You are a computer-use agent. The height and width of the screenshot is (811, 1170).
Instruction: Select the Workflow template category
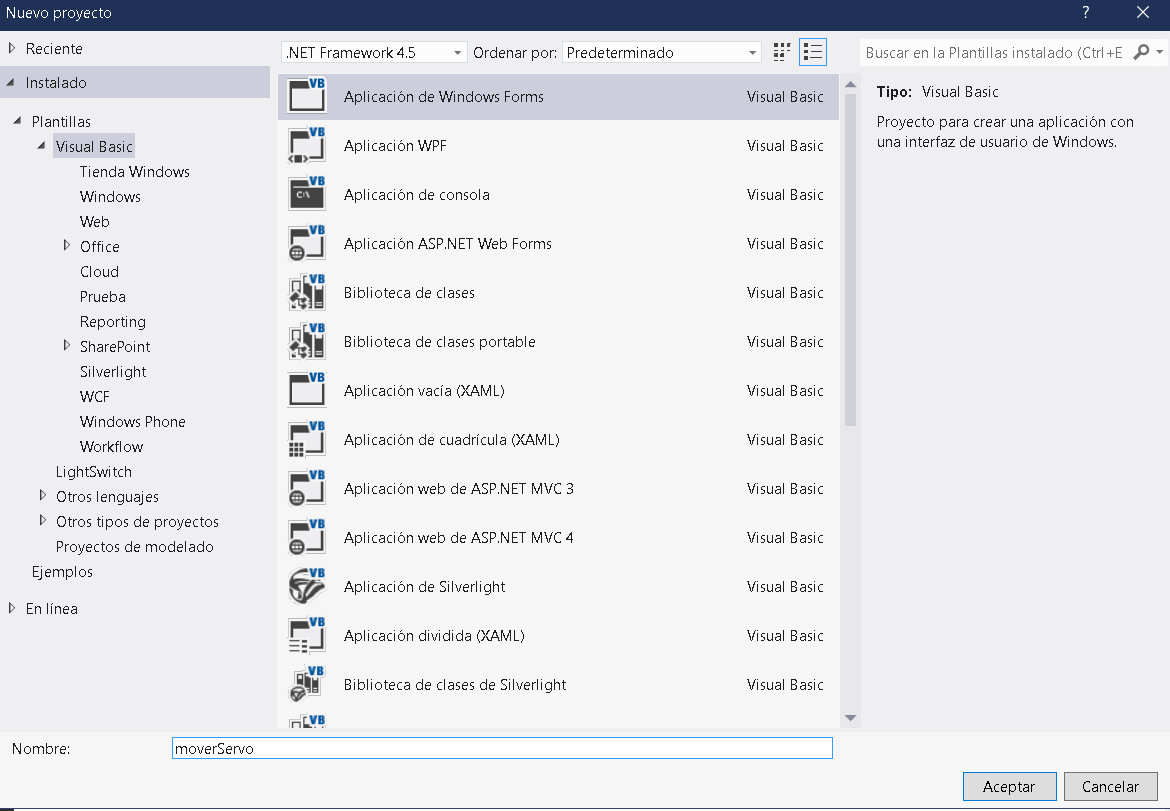(x=111, y=447)
